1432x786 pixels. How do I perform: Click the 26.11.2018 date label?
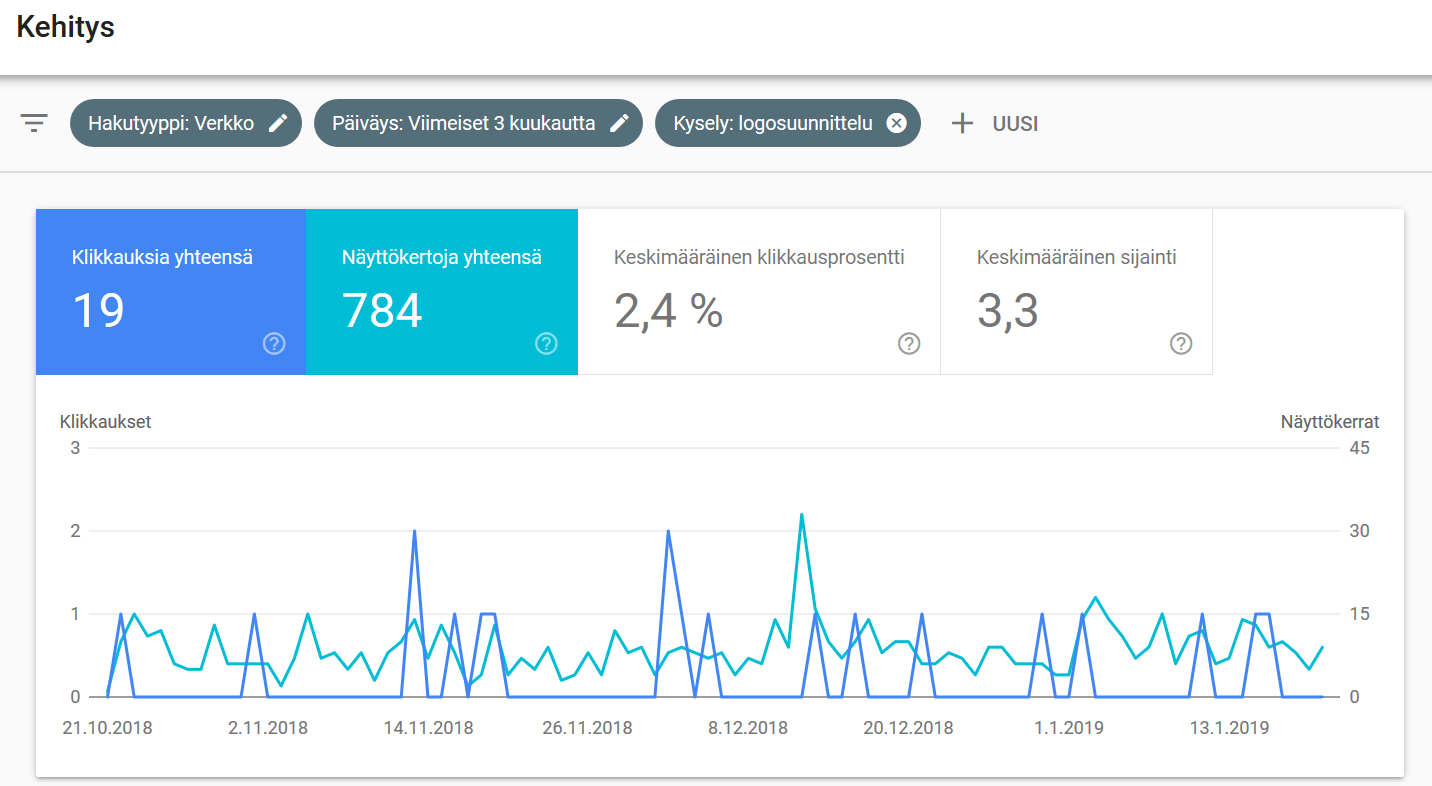click(x=587, y=728)
